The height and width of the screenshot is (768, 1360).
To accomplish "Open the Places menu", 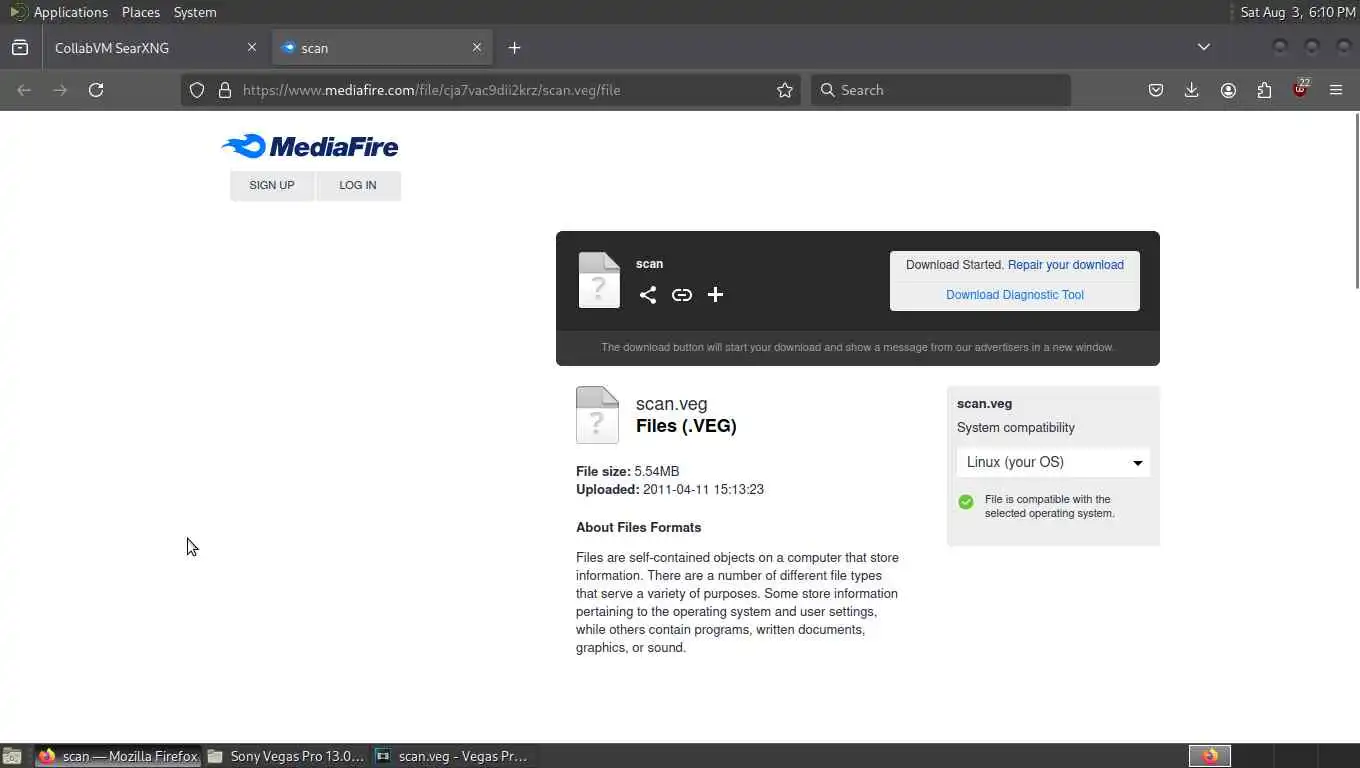I will 141,12.
